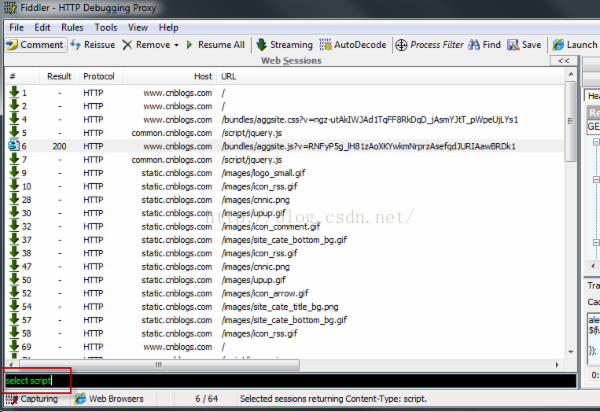600x412 pixels.
Task: Click status message about Content-Type script
Action: pos(333,399)
